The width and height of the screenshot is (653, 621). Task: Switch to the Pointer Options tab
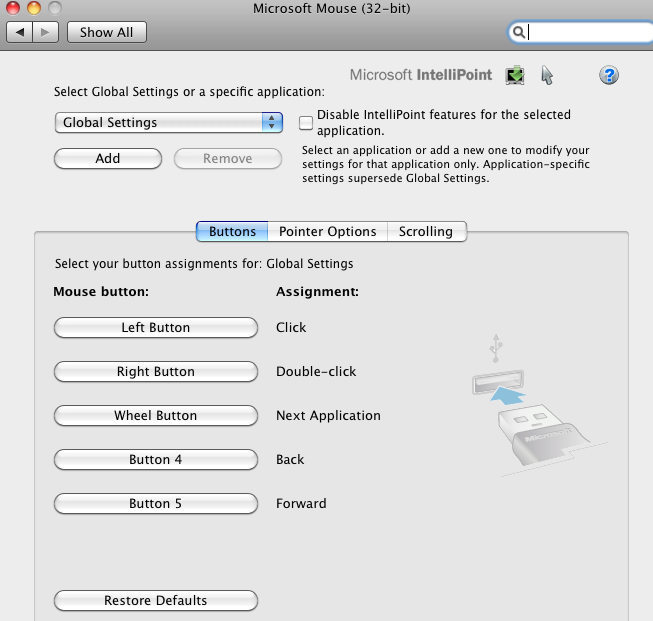328,231
